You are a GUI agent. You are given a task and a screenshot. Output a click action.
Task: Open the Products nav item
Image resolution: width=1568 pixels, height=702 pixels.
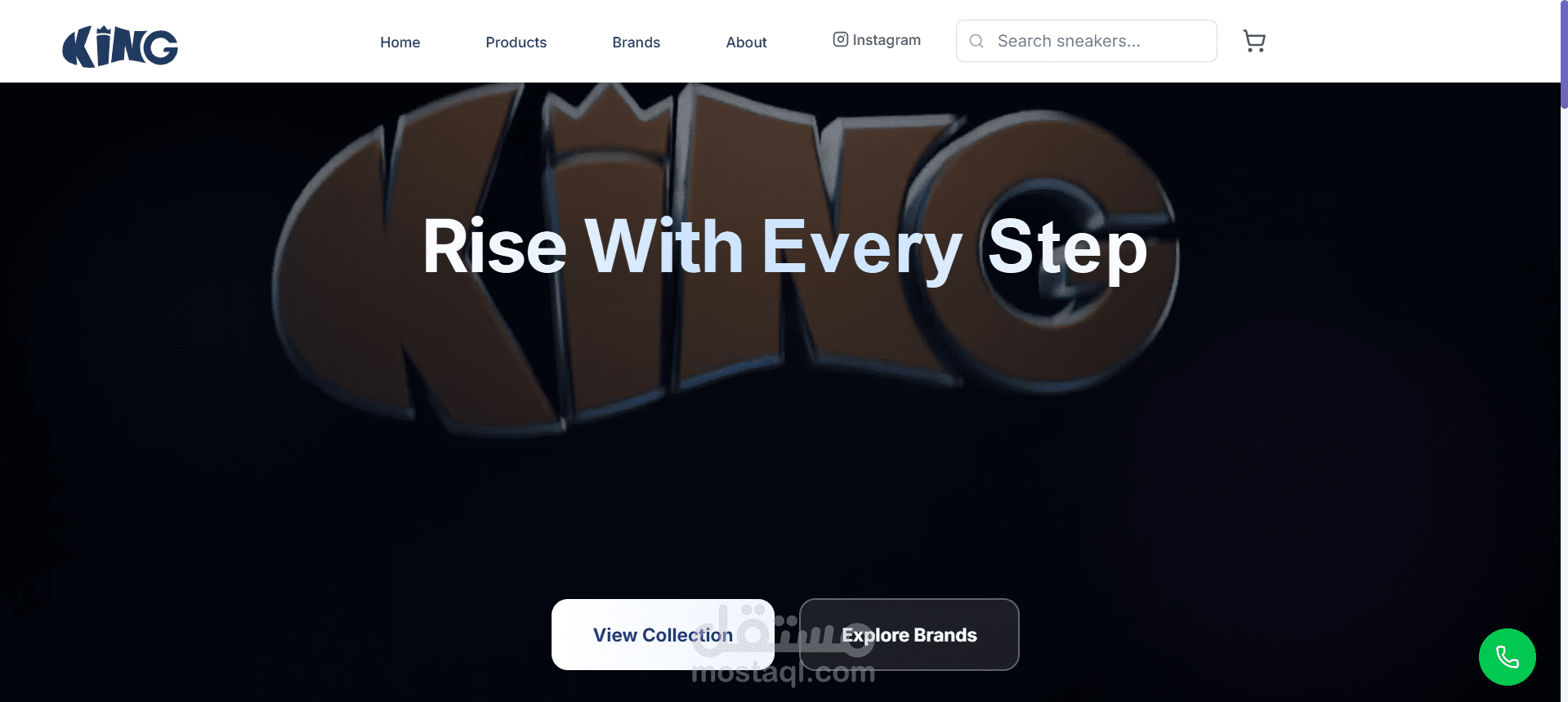[516, 42]
